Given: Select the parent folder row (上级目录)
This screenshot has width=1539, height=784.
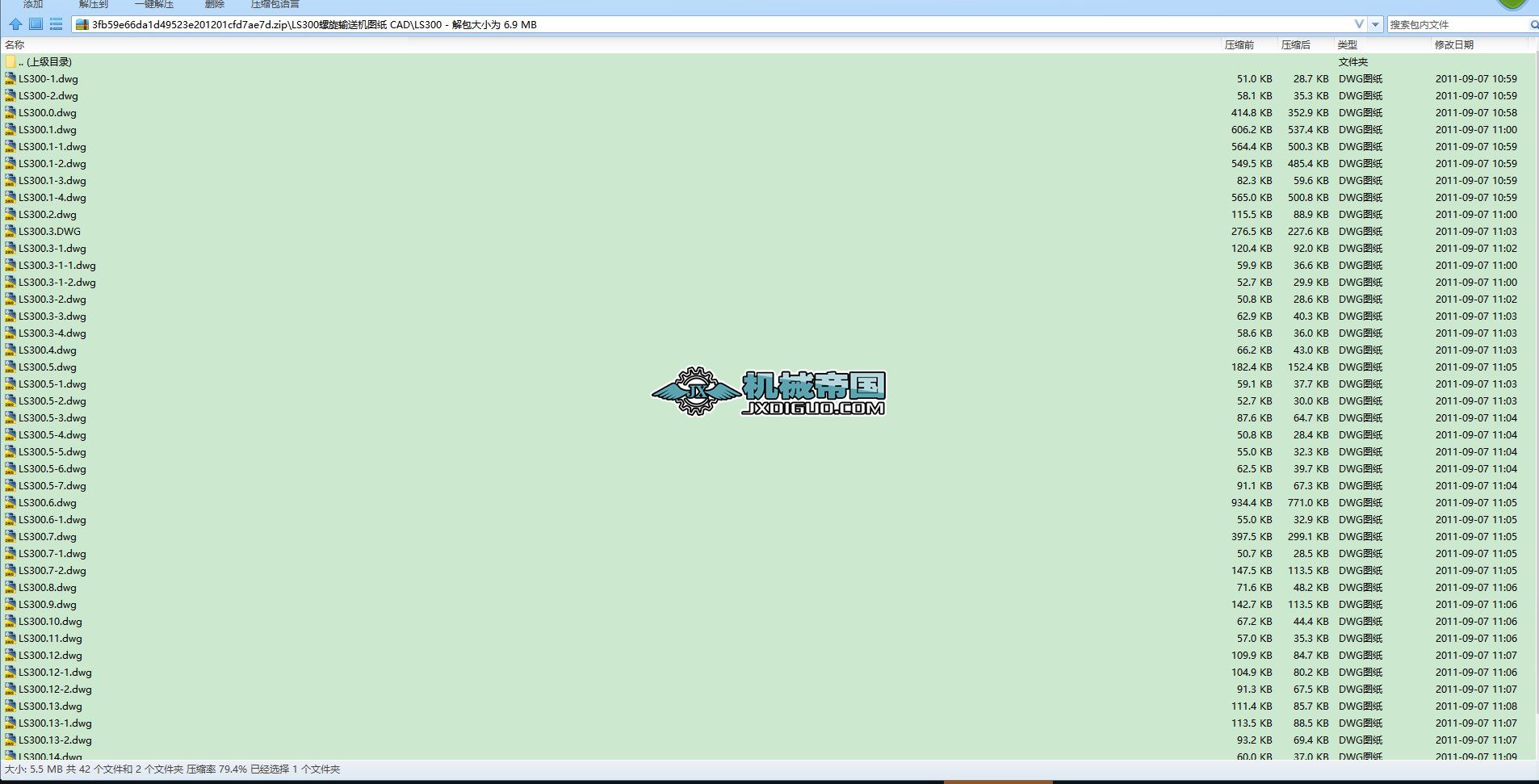Looking at the screenshot, I should (767, 62).
